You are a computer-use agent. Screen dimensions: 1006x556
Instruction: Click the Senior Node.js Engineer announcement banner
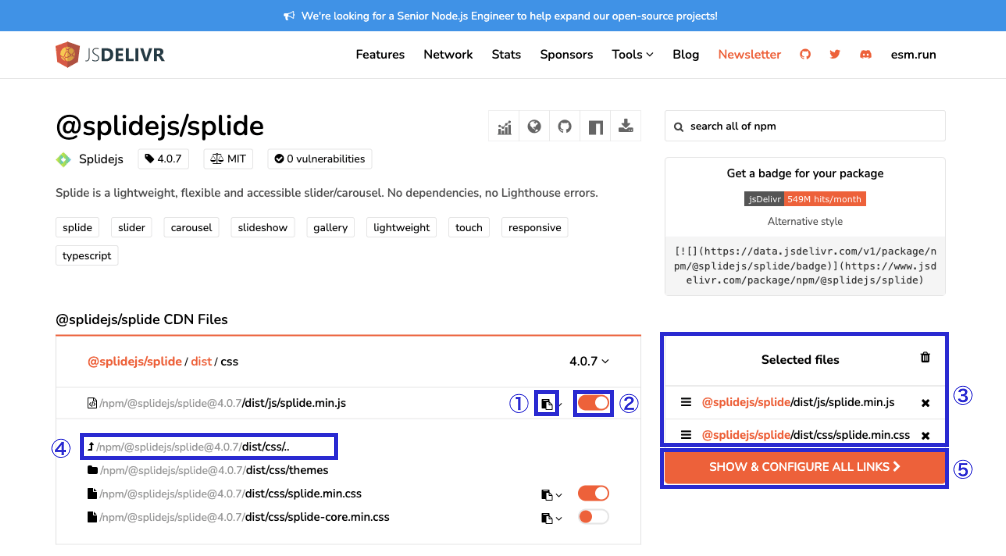[x=503, y=15]
